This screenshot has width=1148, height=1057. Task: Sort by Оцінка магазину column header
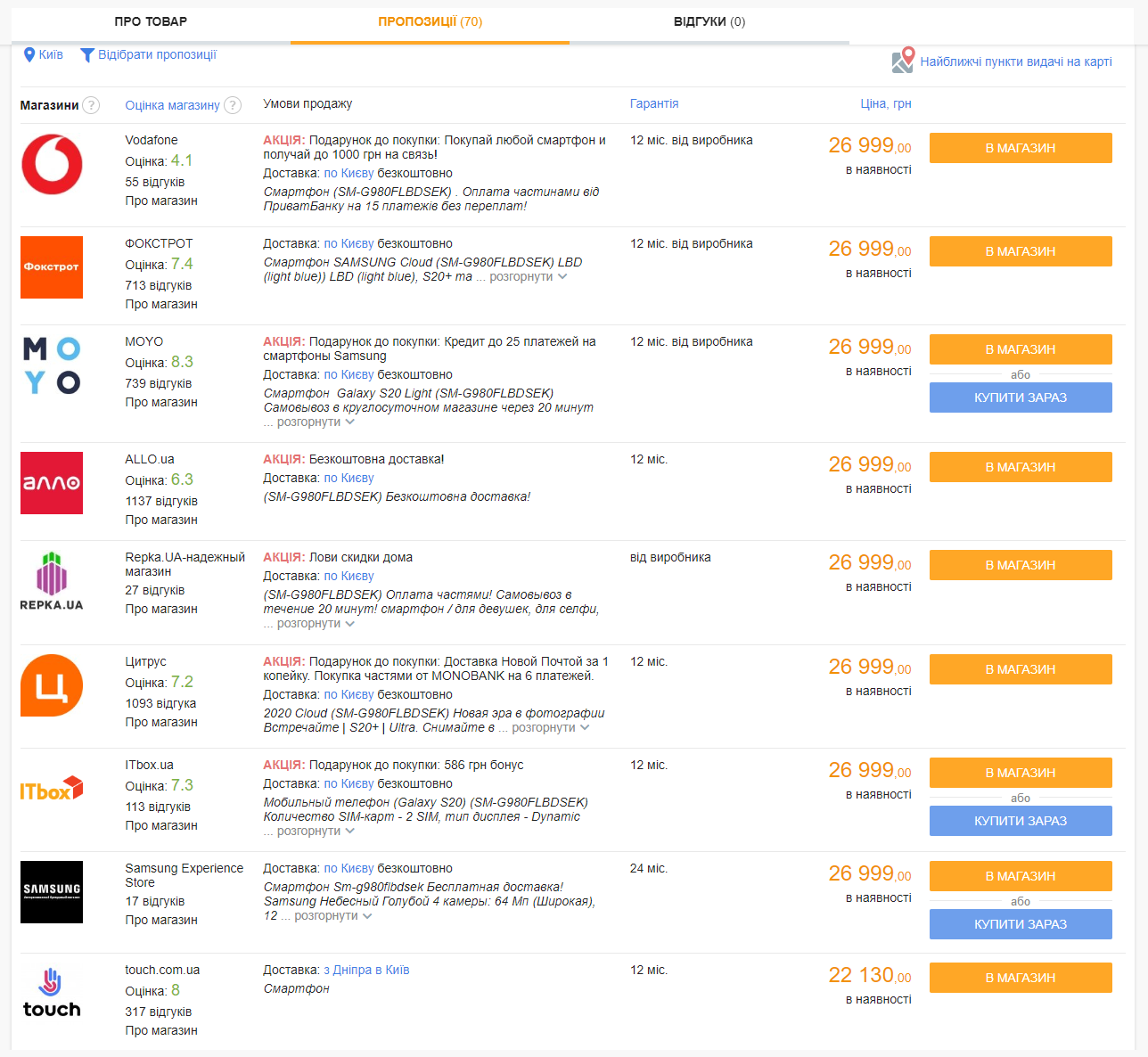point(172,105)
